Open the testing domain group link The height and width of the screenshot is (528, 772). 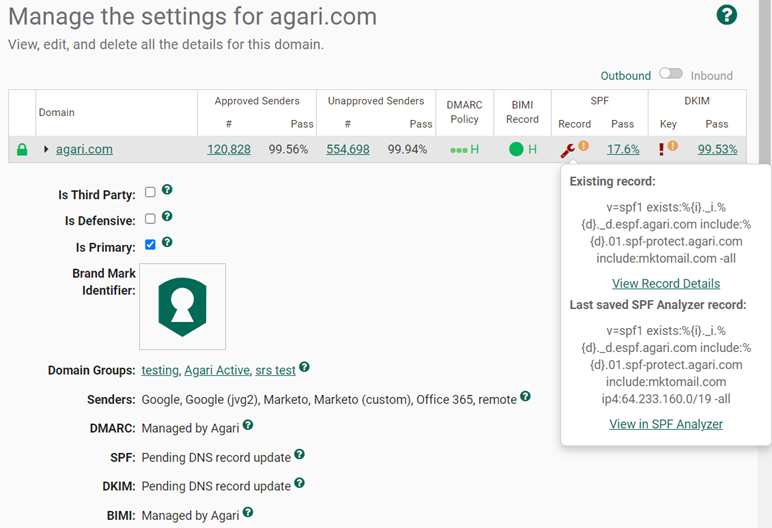point(160,370)
